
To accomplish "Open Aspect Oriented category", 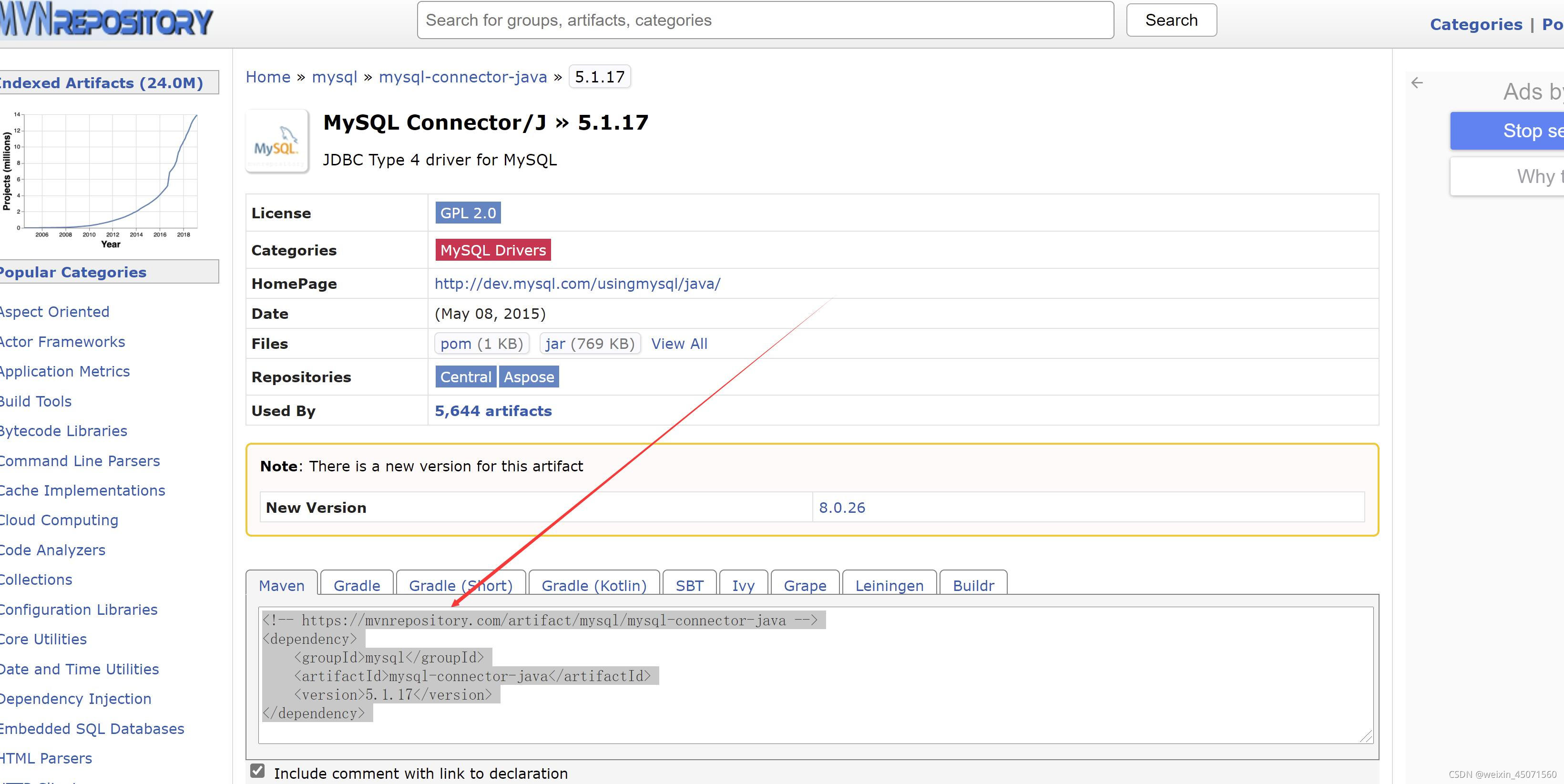I will click(x=54, y=312).
